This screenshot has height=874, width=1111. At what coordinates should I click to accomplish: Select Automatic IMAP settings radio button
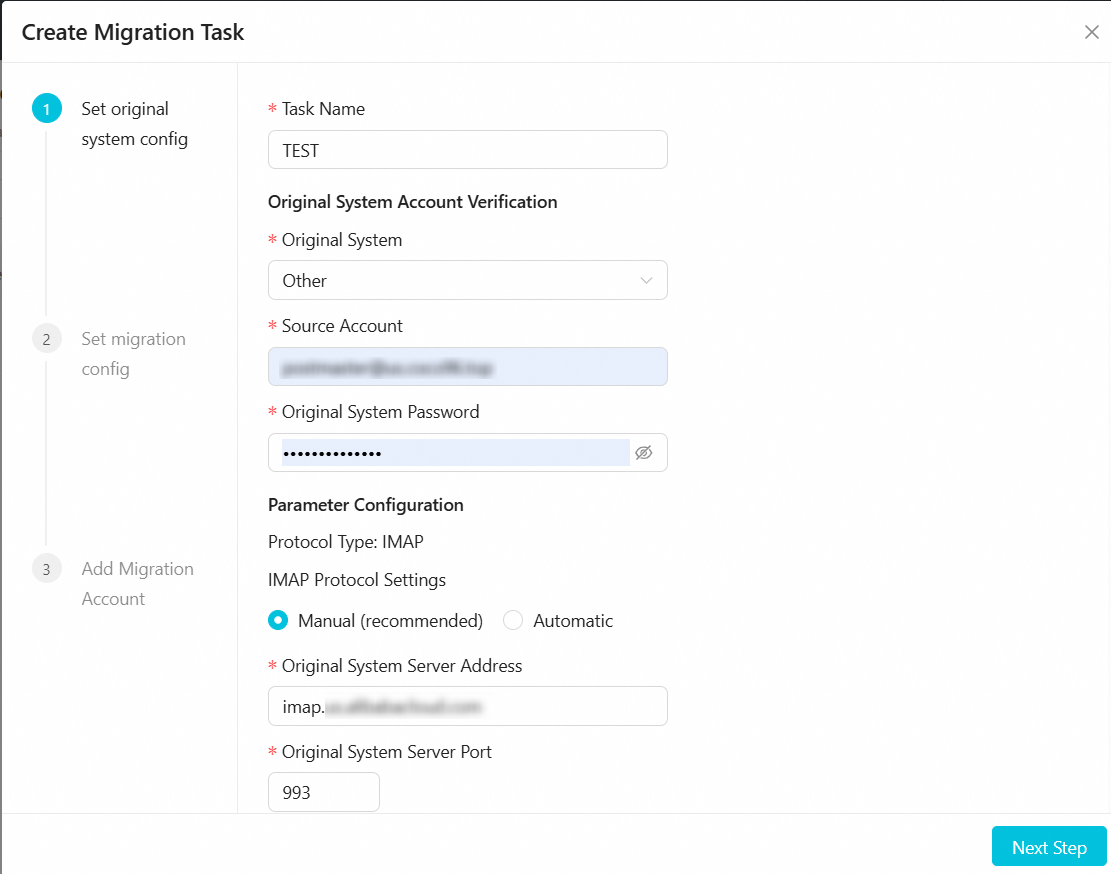(x=513, y=621)
